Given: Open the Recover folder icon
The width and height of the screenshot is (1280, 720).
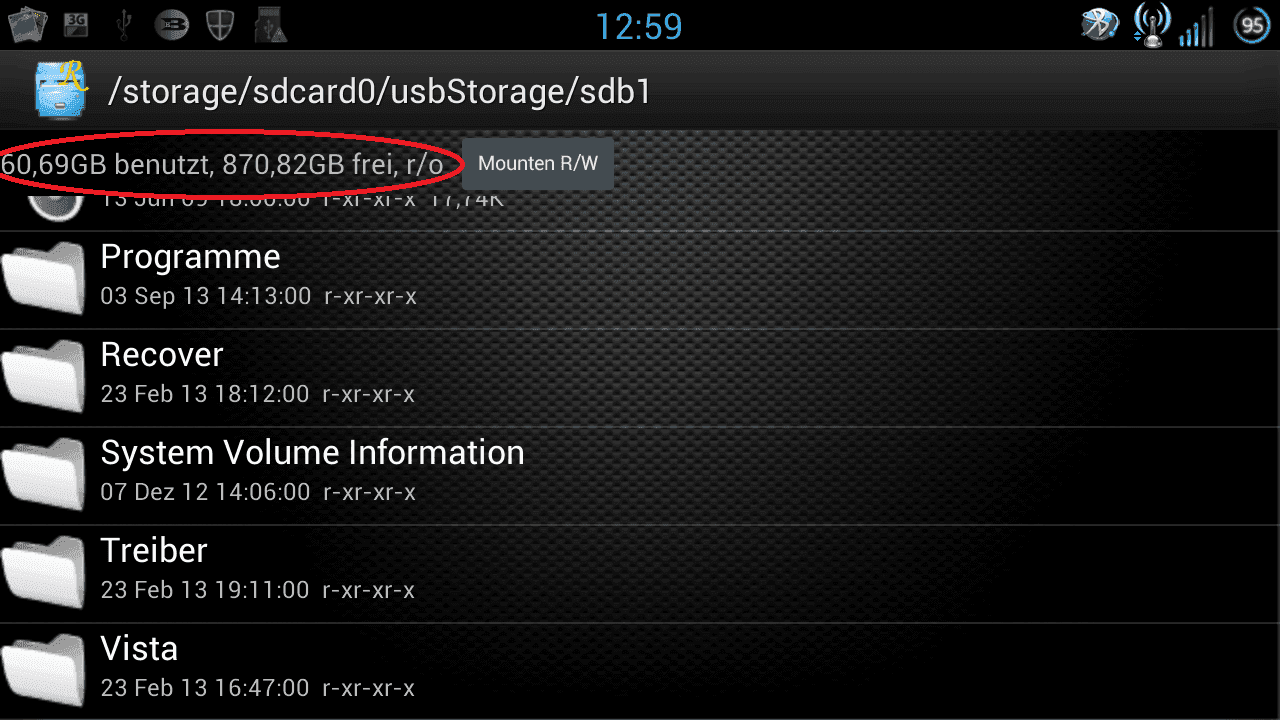Looking at the screenshot, I should (43, 377).
